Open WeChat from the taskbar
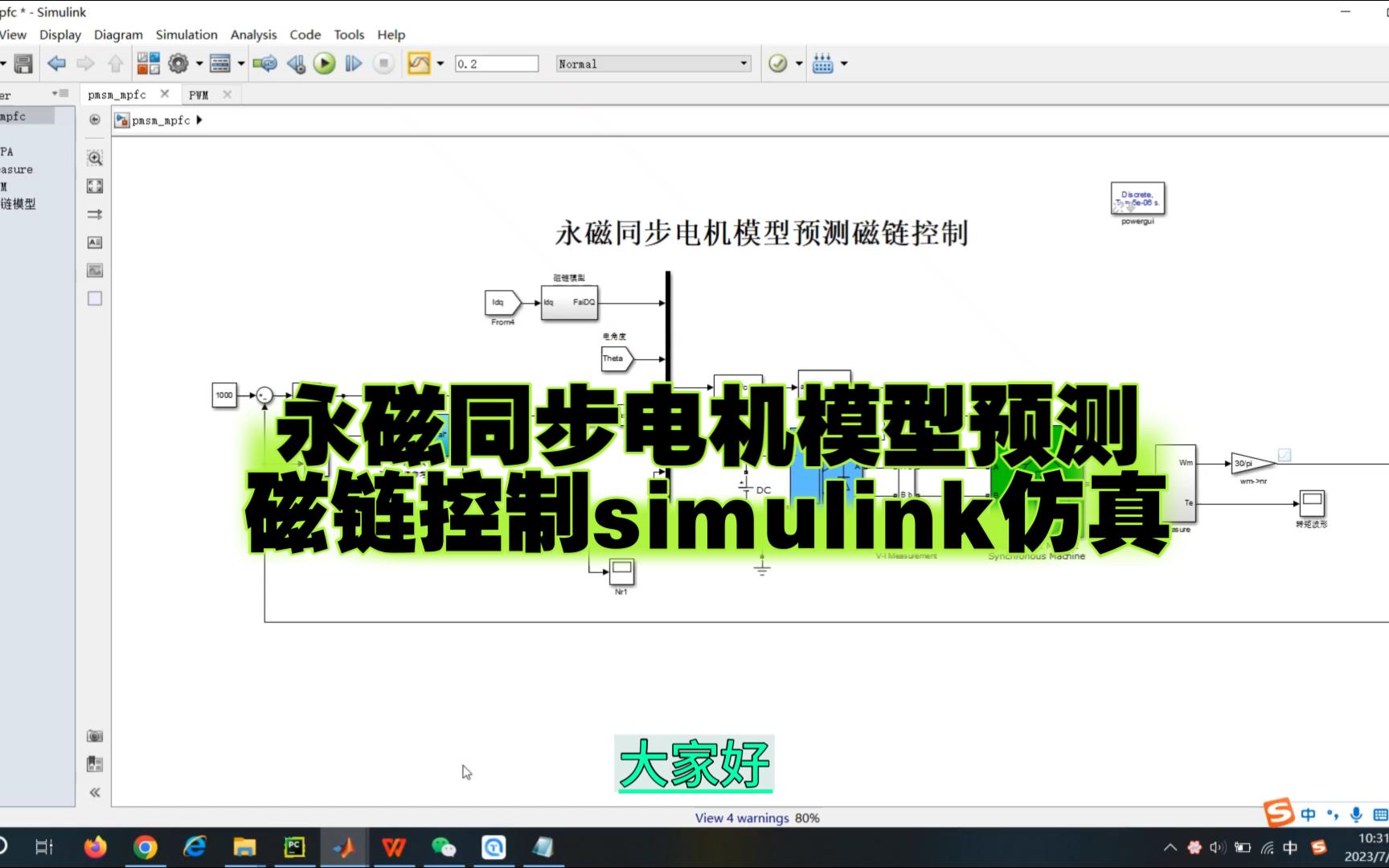 coord(443,847)
